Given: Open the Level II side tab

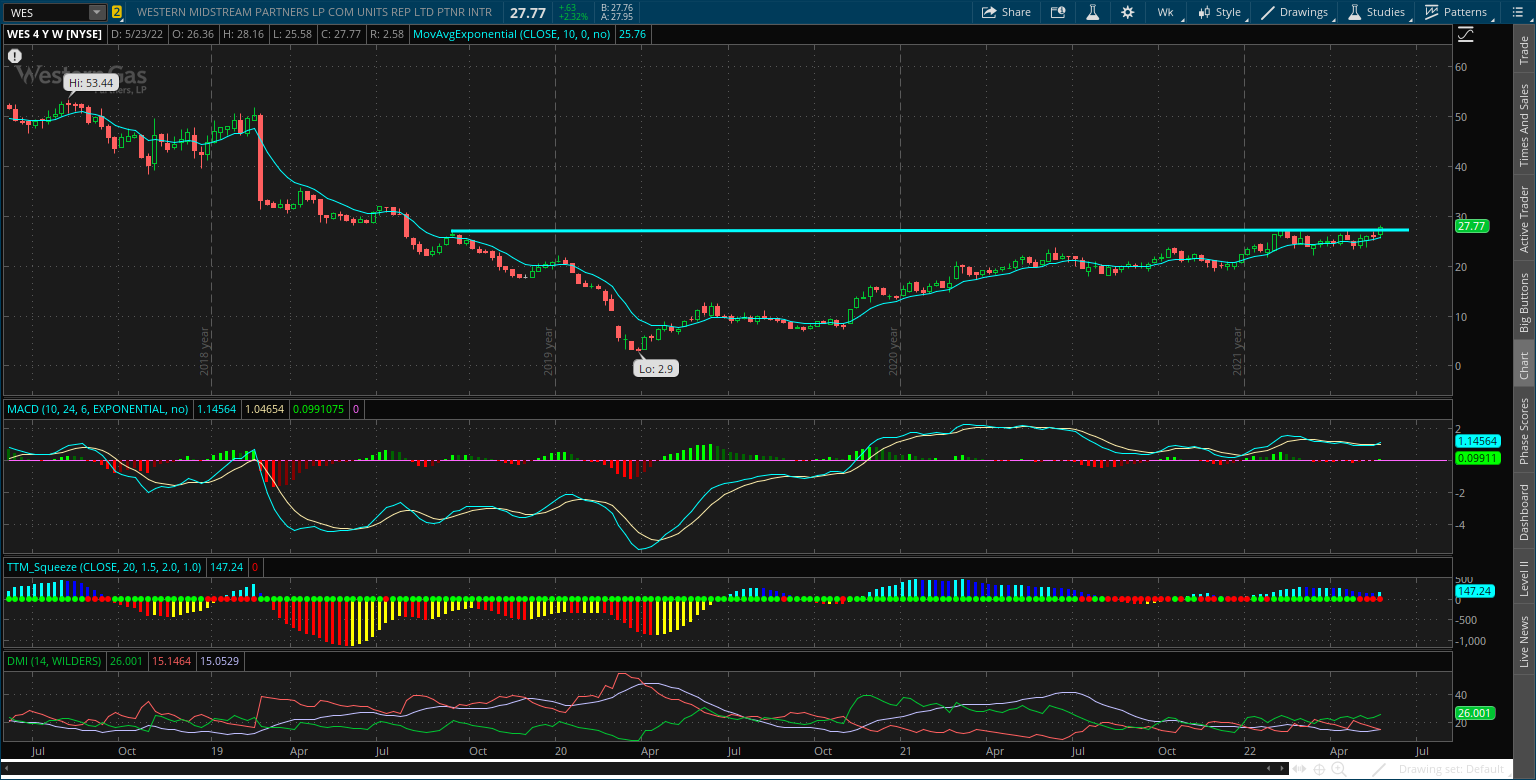Looking at the screenshot, I should click(x=1524, y=577).
